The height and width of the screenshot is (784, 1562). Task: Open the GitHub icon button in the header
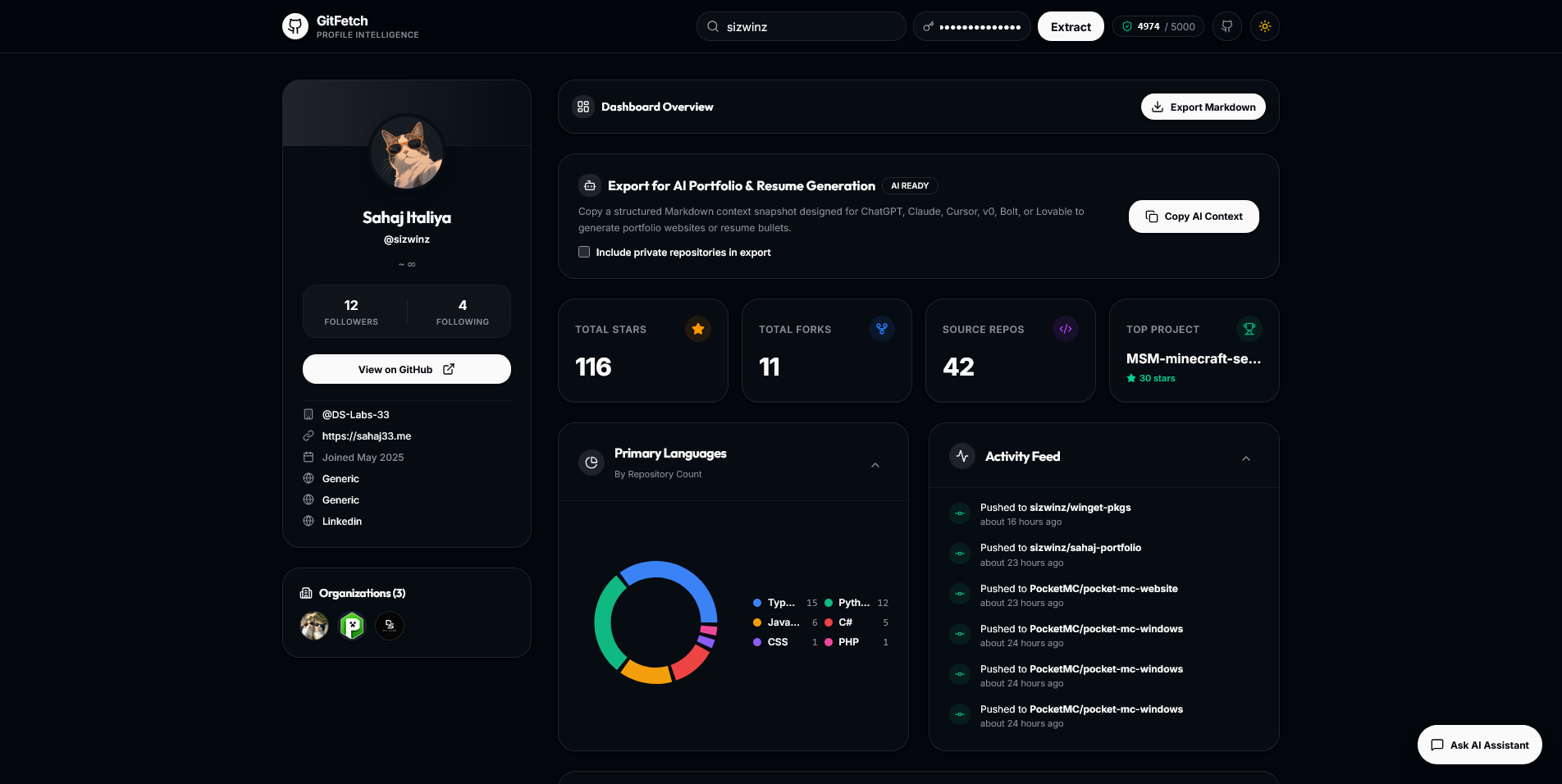[x=1227, y=26]
